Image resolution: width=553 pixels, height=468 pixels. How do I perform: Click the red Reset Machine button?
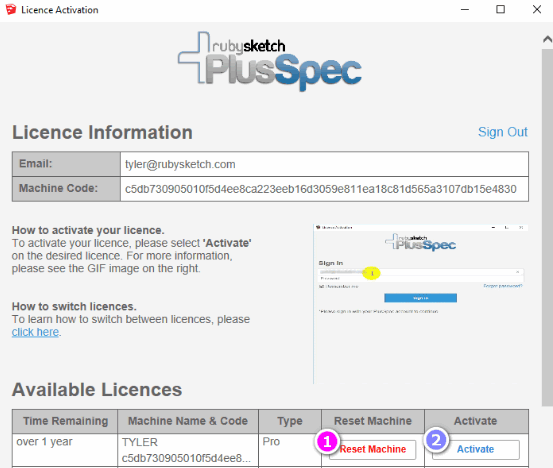pyautogui.click(x=372, y=449)
